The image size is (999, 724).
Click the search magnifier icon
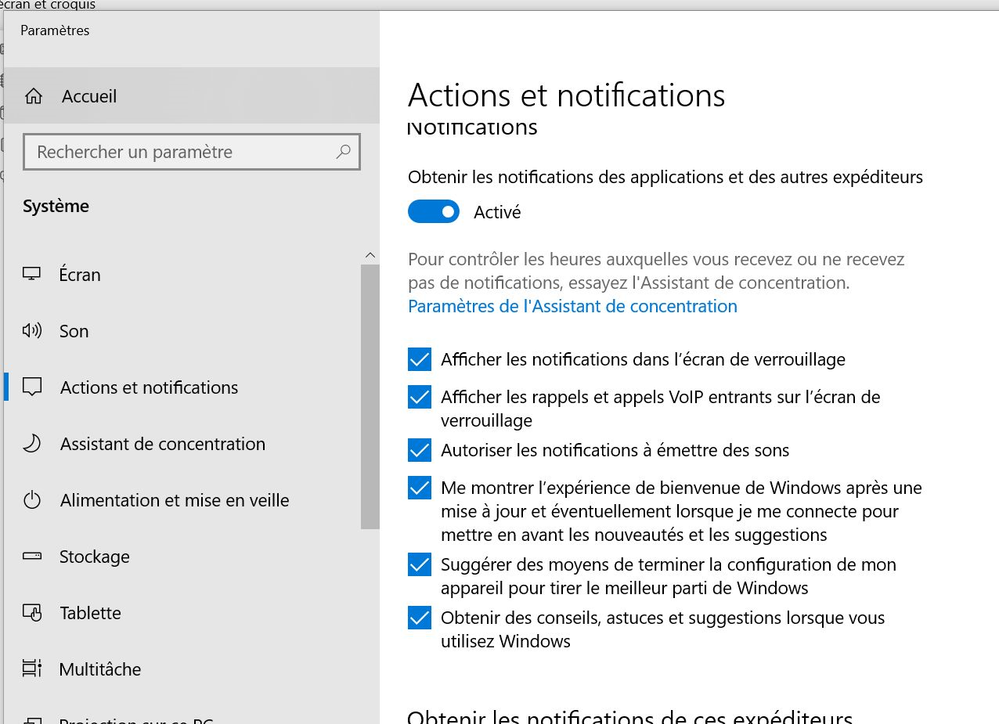click(343, 152)
